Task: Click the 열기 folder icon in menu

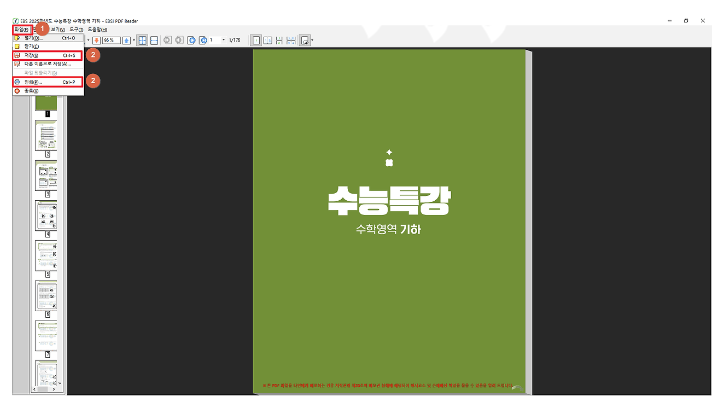Action: (x=17, y=38)
